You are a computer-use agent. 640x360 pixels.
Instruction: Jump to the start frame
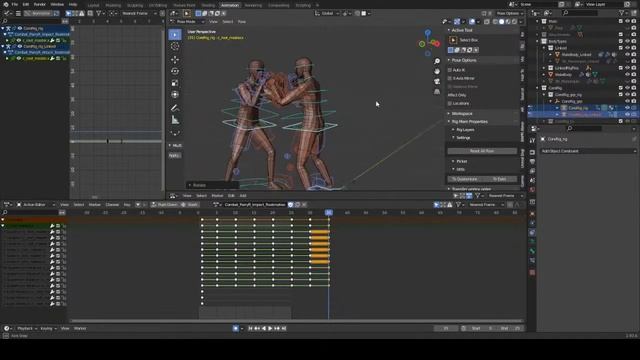click(x=251, y=328)
